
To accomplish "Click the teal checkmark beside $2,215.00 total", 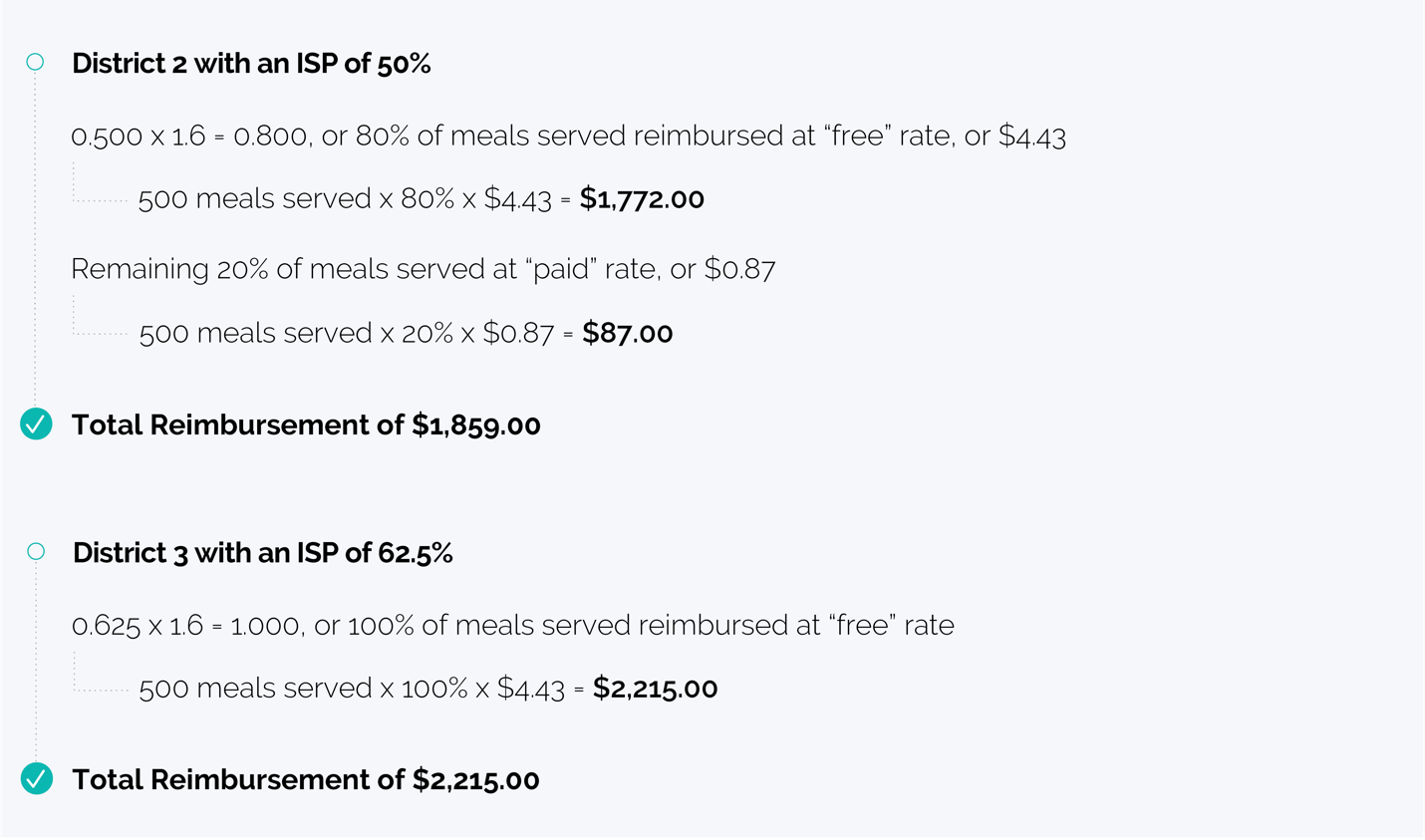I will coord(36,779).
